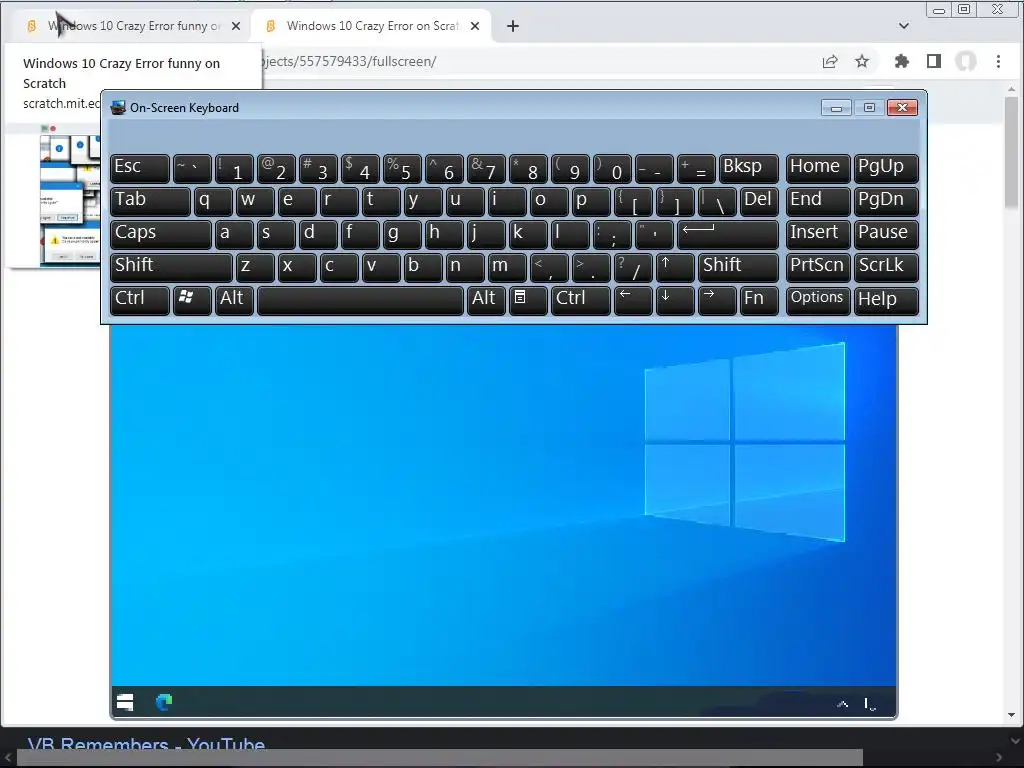Click the Pause key
Image resolution: width=1024 pixels, height=768 pixels.
click(886, 234)
